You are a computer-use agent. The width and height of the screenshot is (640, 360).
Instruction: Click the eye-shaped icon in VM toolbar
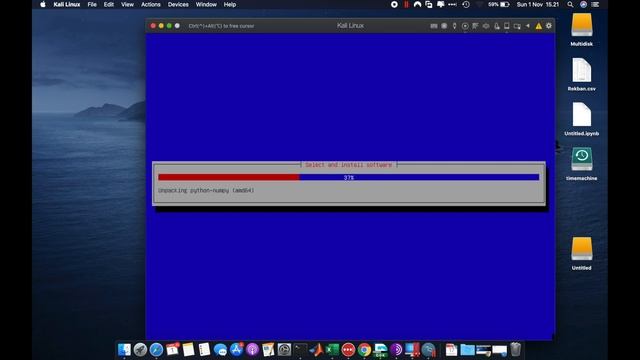pyautogui.click(x=486, y=26)
